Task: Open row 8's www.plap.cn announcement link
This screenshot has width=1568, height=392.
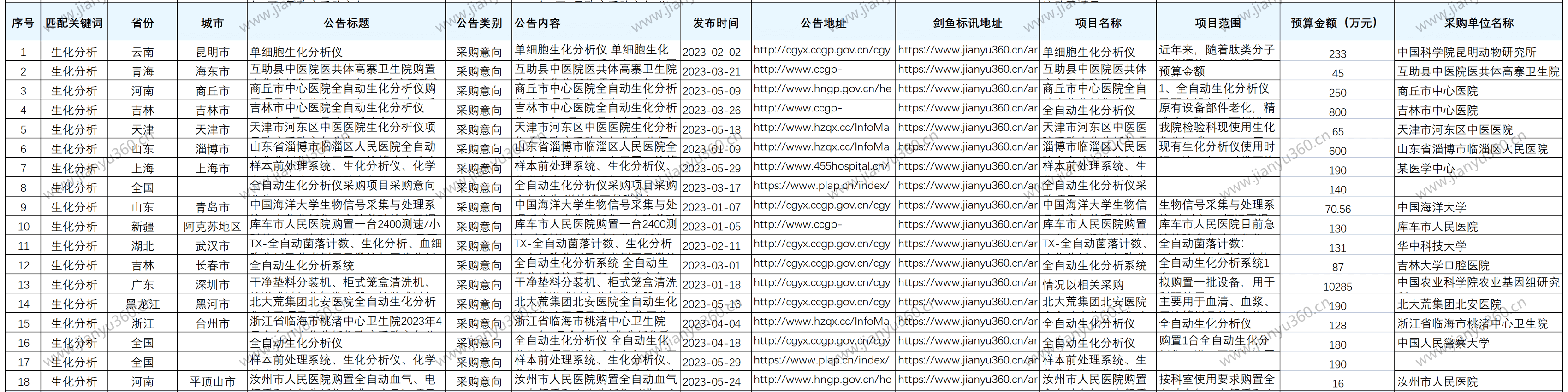Action: coord(821,185)
